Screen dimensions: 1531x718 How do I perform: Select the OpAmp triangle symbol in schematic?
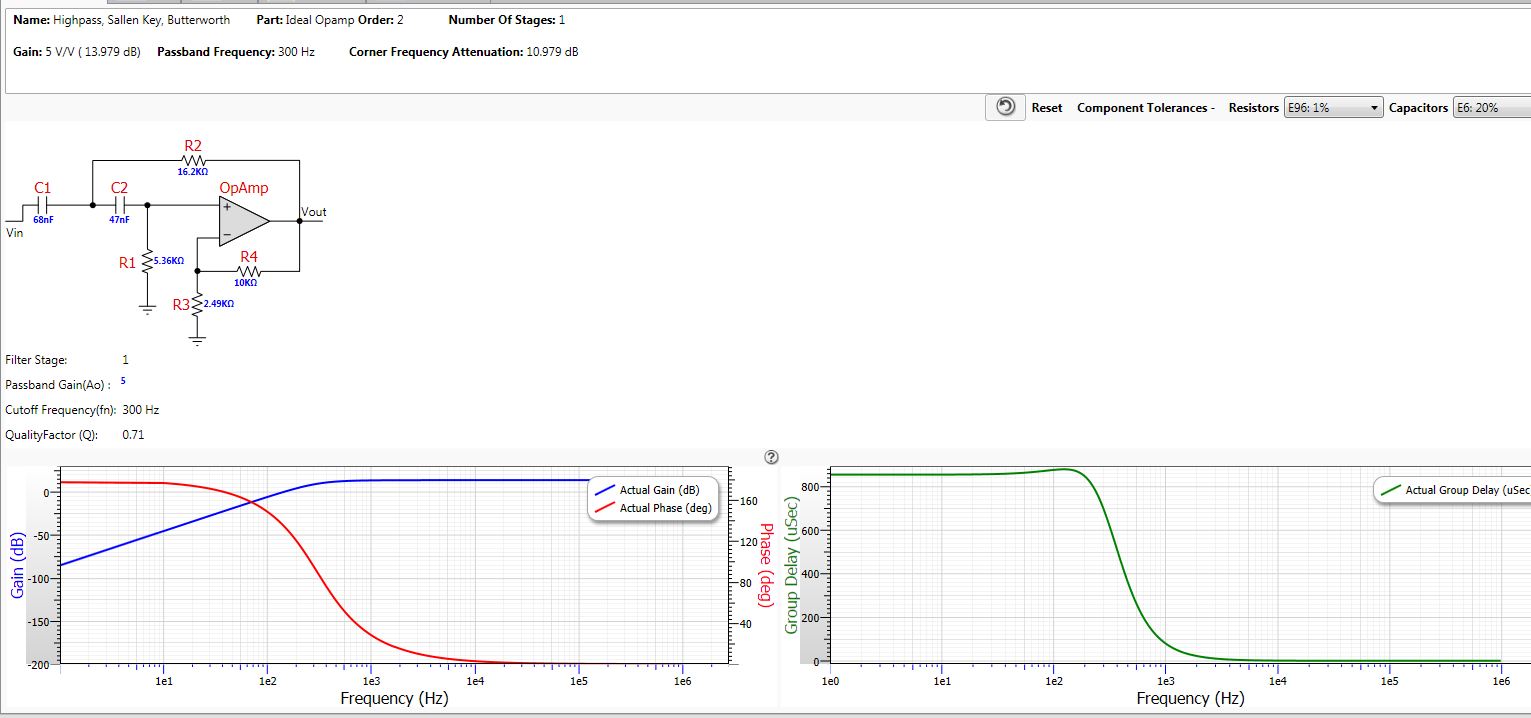coord(243,220)
